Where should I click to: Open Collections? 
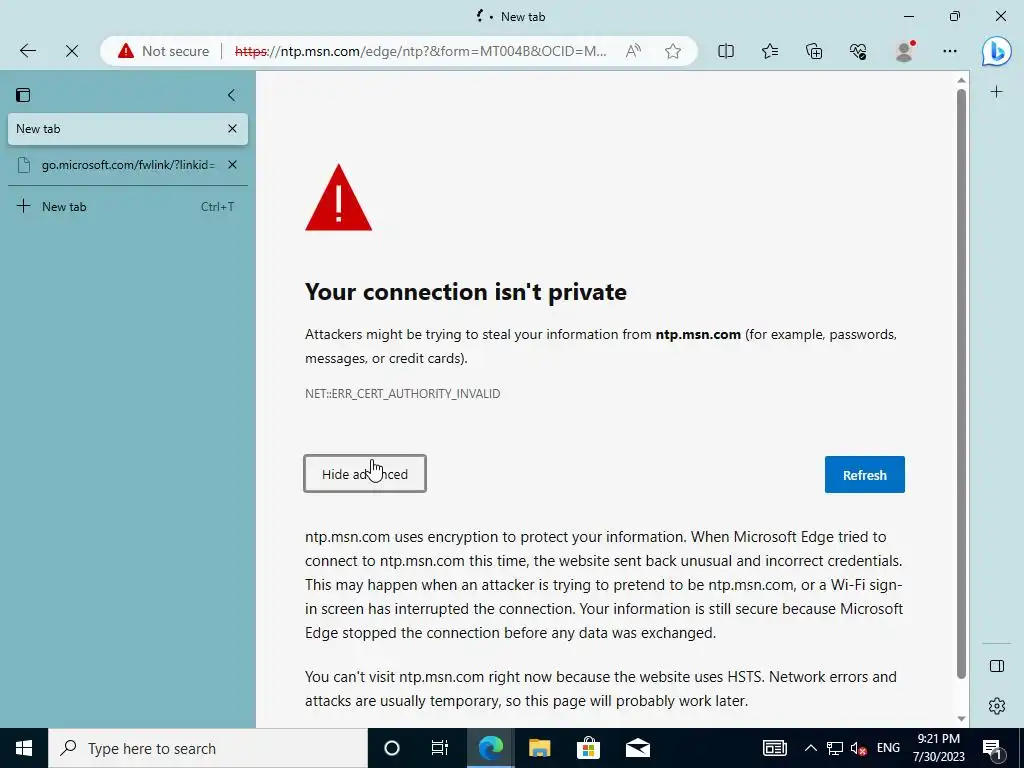(x=814, y=51)
